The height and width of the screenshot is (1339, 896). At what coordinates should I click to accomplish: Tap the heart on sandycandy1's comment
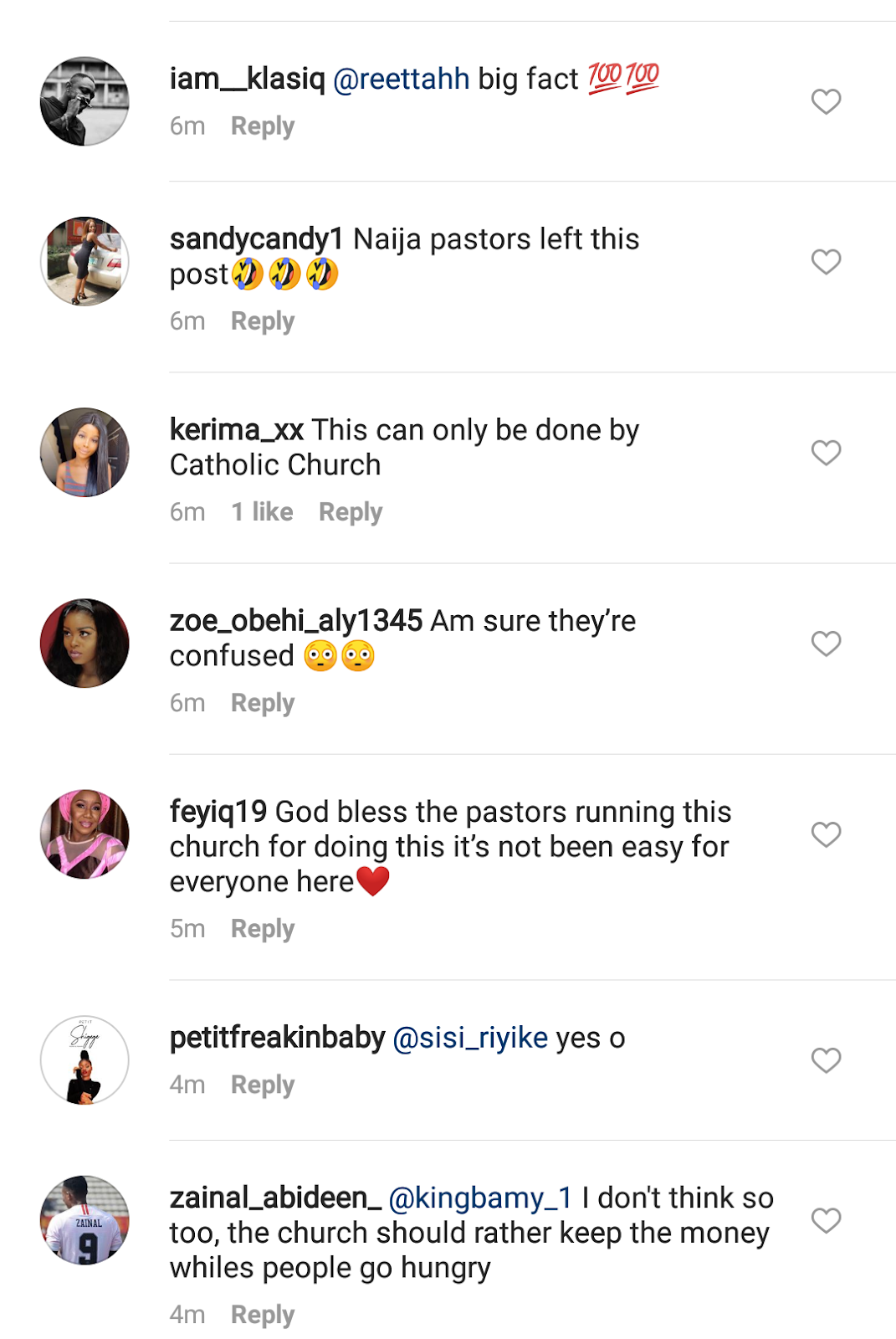tap(826, 262)
